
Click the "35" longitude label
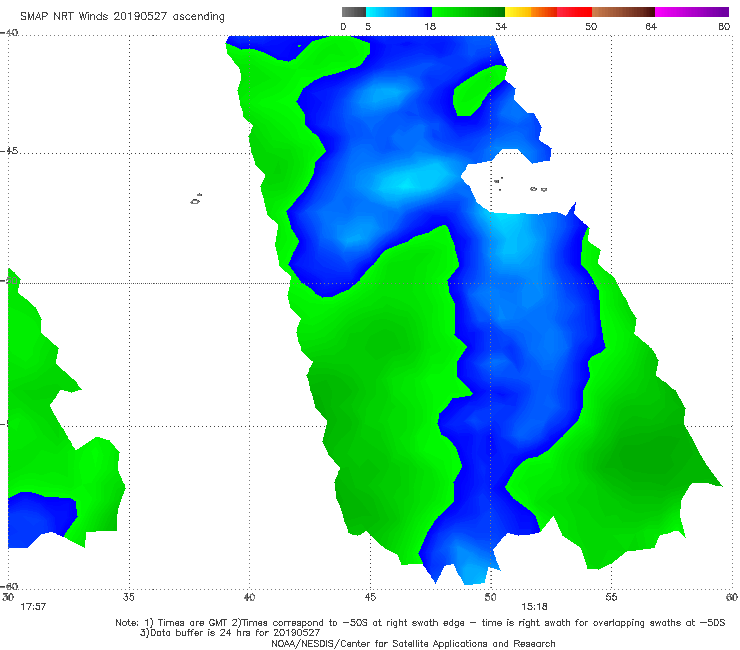[x=129, y=597]
